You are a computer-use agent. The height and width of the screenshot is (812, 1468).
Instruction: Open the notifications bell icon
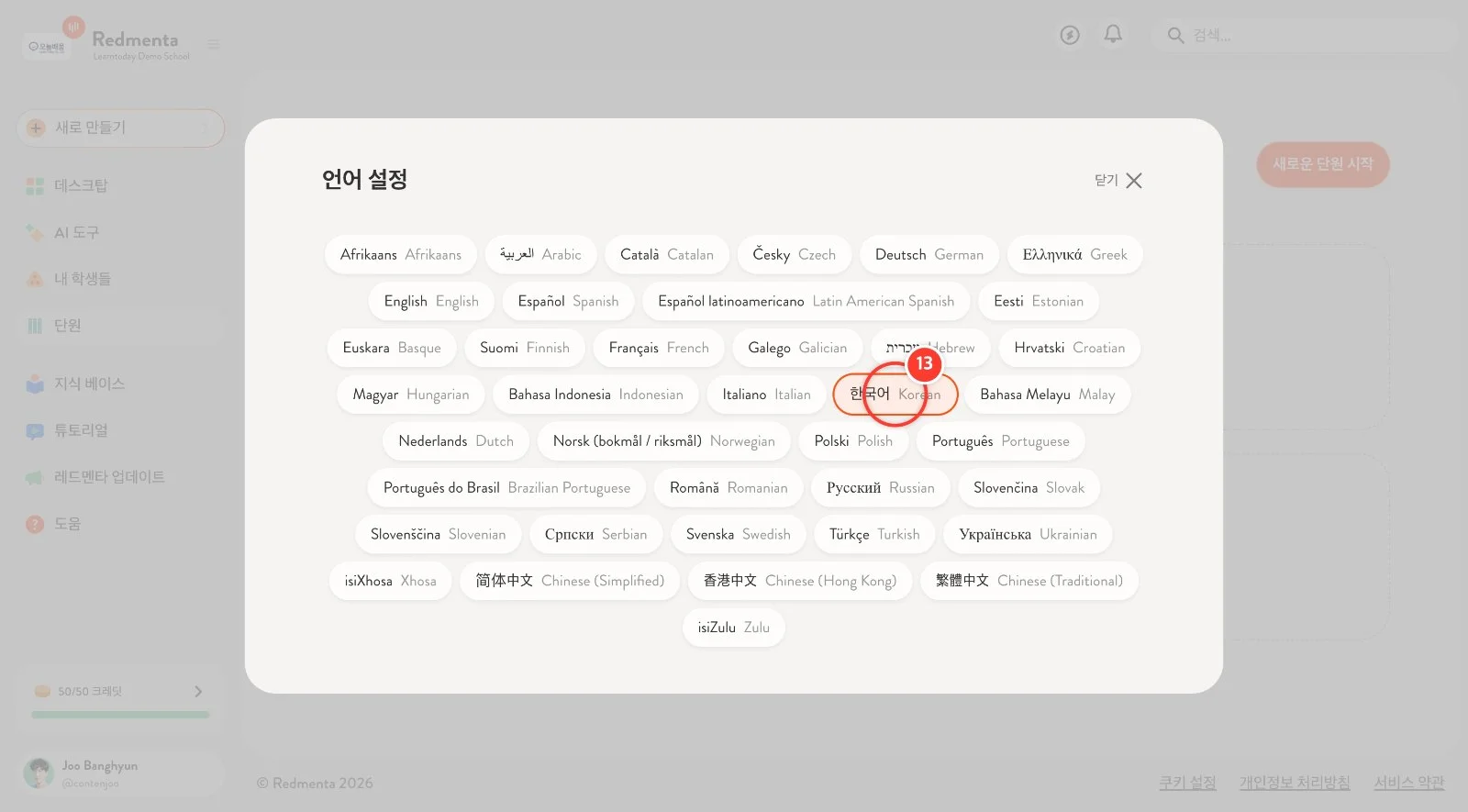1113,35
